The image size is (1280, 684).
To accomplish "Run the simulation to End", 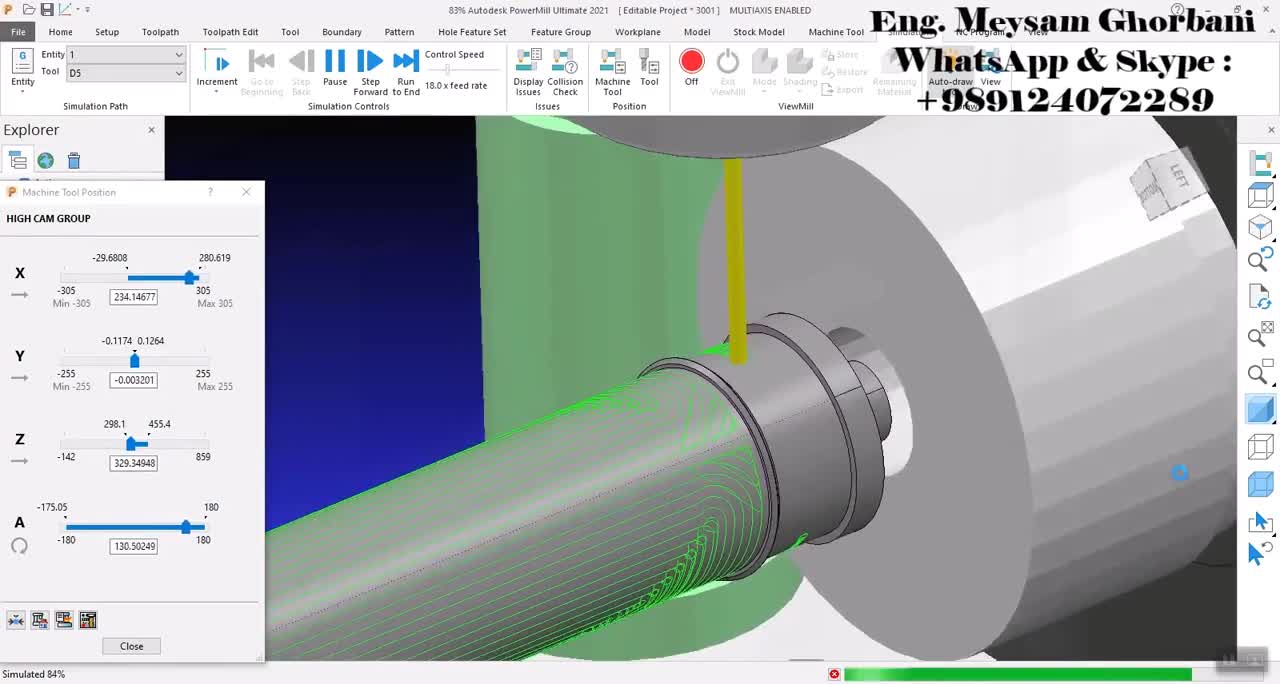I will [x=405, y=72].
